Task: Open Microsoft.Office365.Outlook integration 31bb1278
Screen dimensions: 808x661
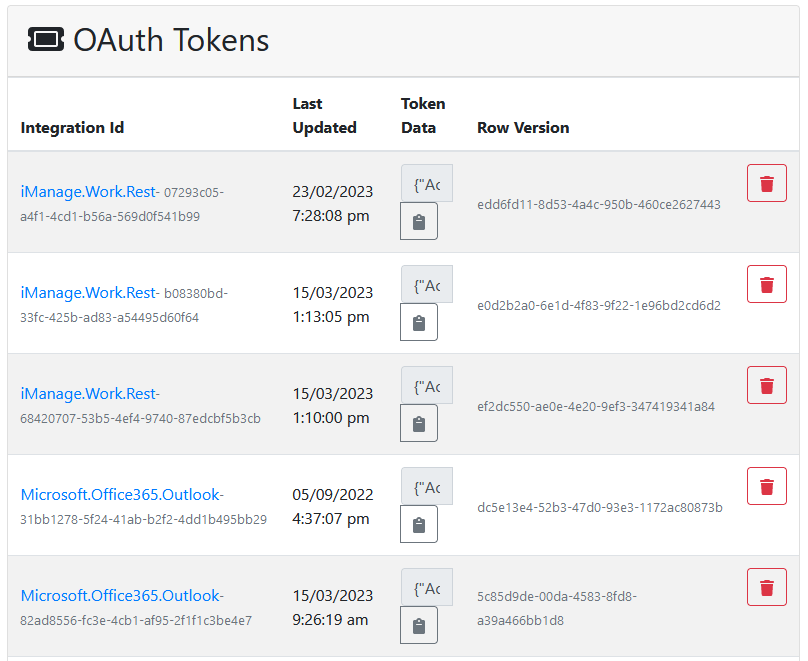Action: pos(121,495)
